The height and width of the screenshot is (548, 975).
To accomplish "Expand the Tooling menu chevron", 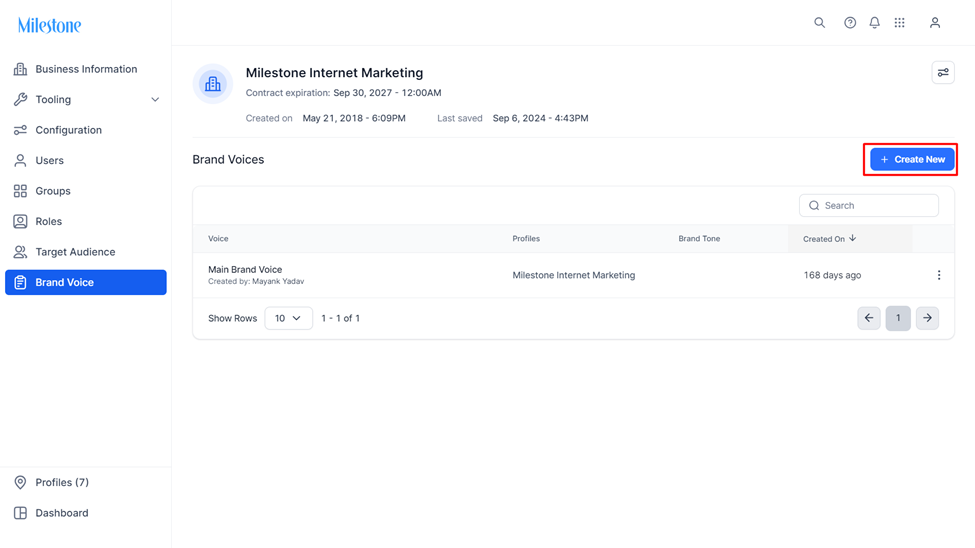I will tap(155, 100).
